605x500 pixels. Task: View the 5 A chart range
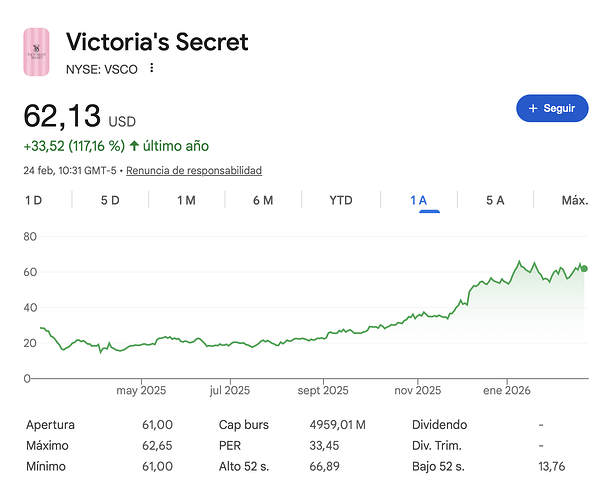point(495,200)
